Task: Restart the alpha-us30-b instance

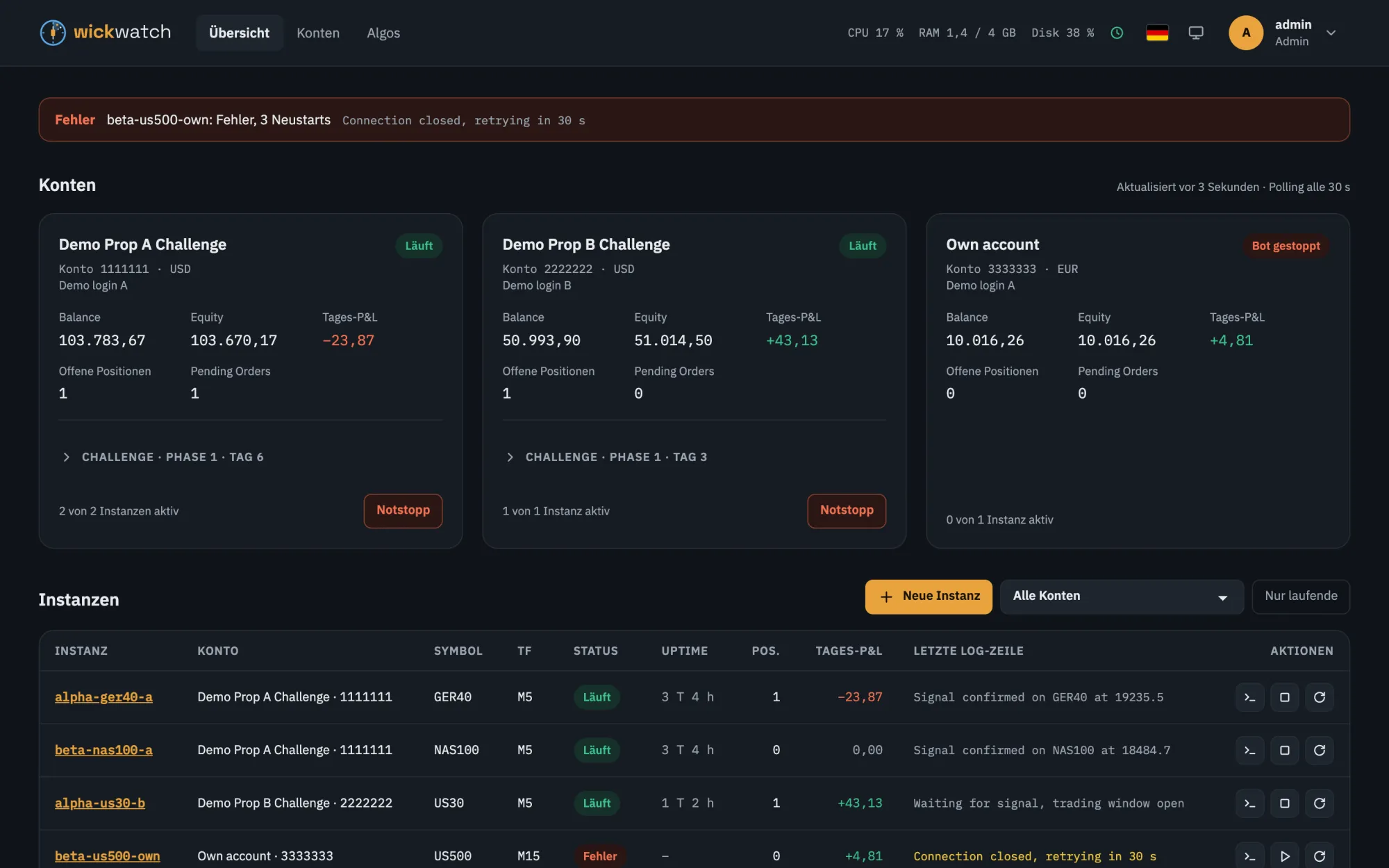Action: pos(1320,803)
